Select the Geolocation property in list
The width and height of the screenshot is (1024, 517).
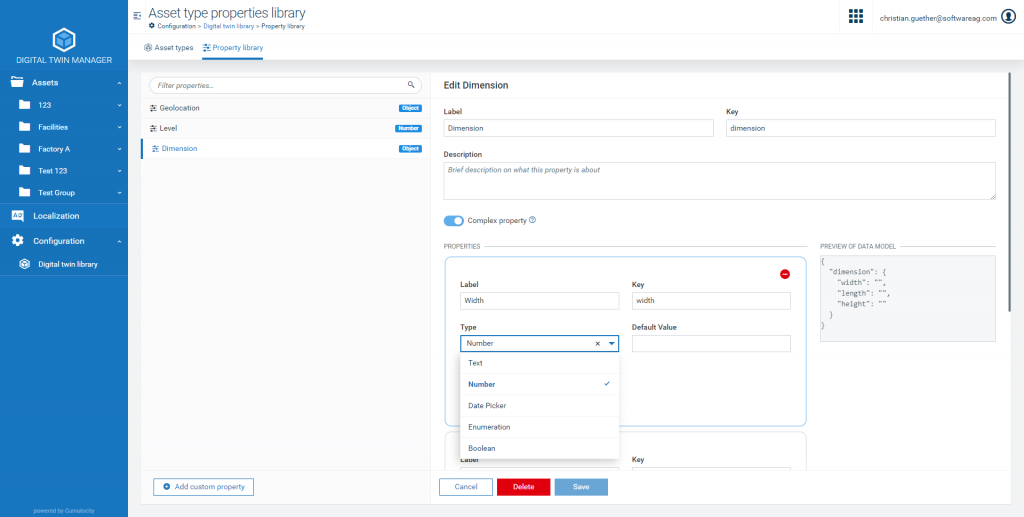180,107
